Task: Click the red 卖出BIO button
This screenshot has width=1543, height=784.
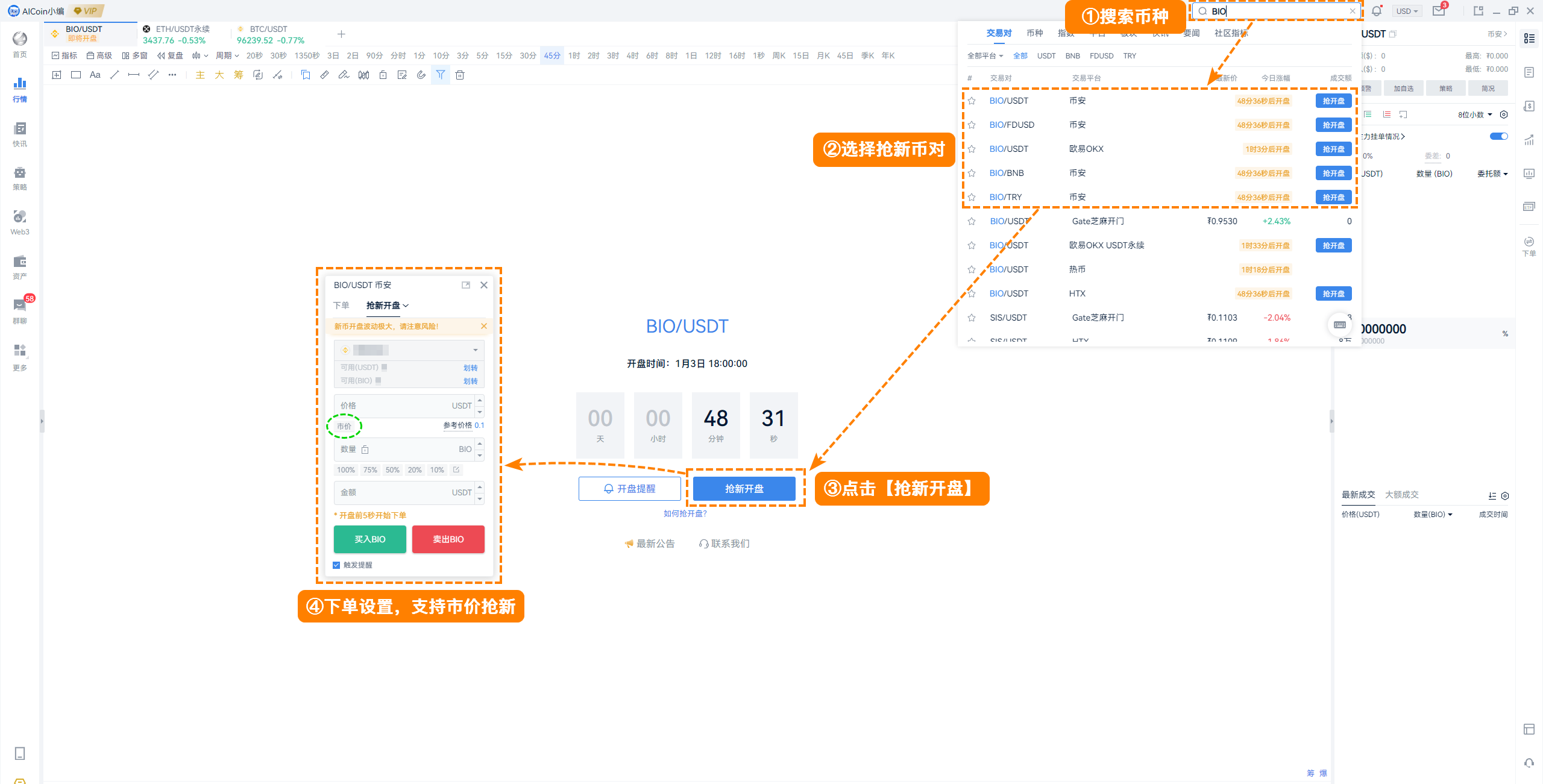Action: [448, 539]
